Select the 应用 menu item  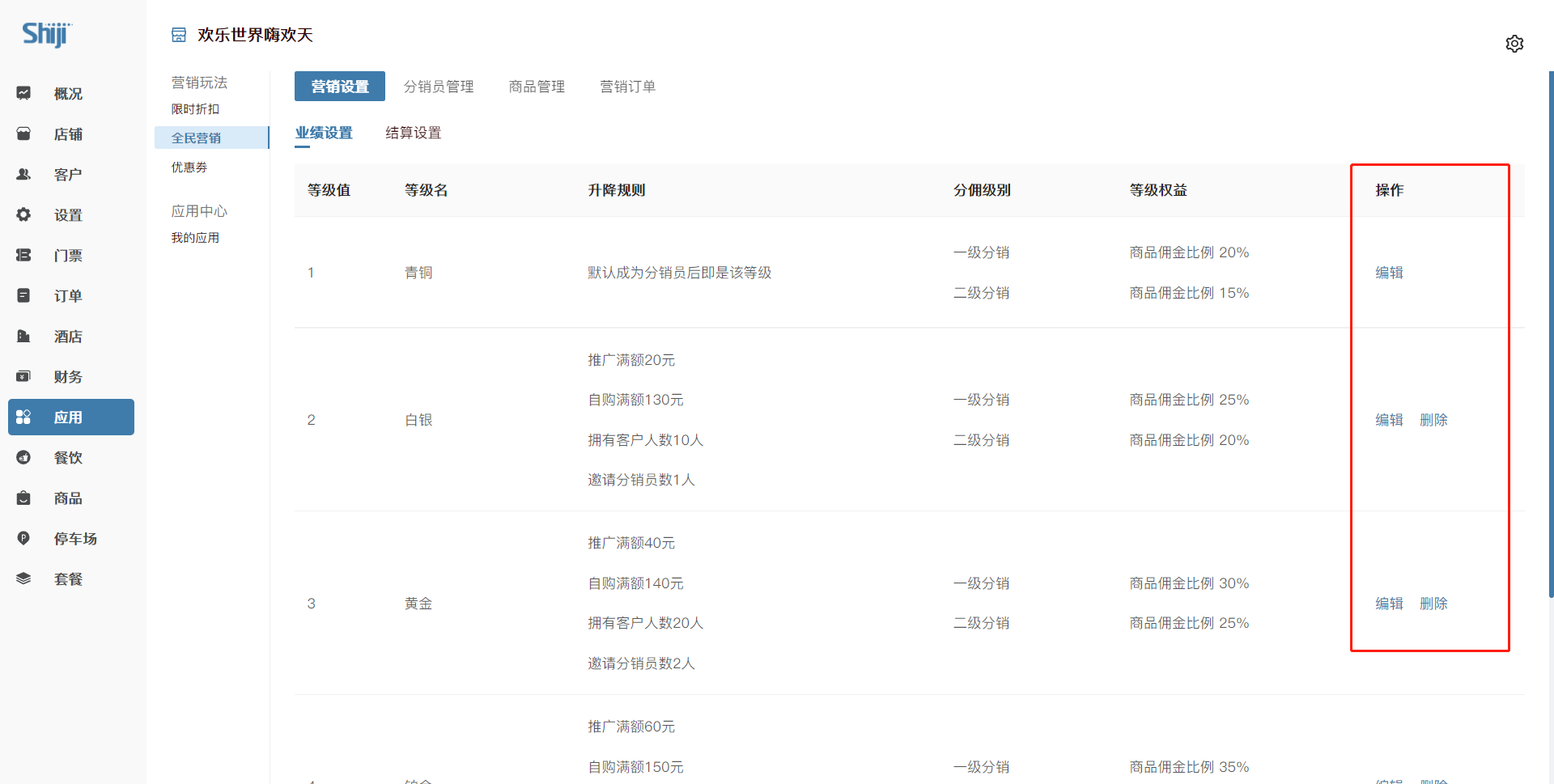coord(71,417)
